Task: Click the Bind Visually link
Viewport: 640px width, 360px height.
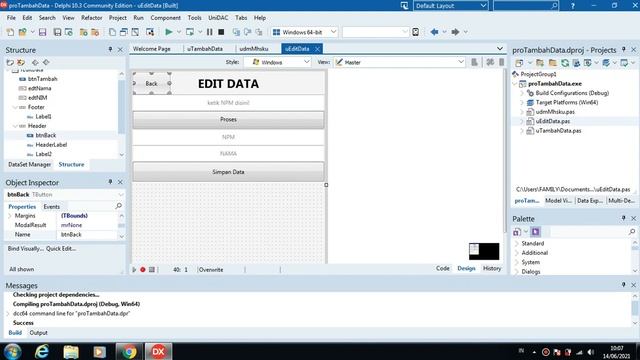Action: 25,248
